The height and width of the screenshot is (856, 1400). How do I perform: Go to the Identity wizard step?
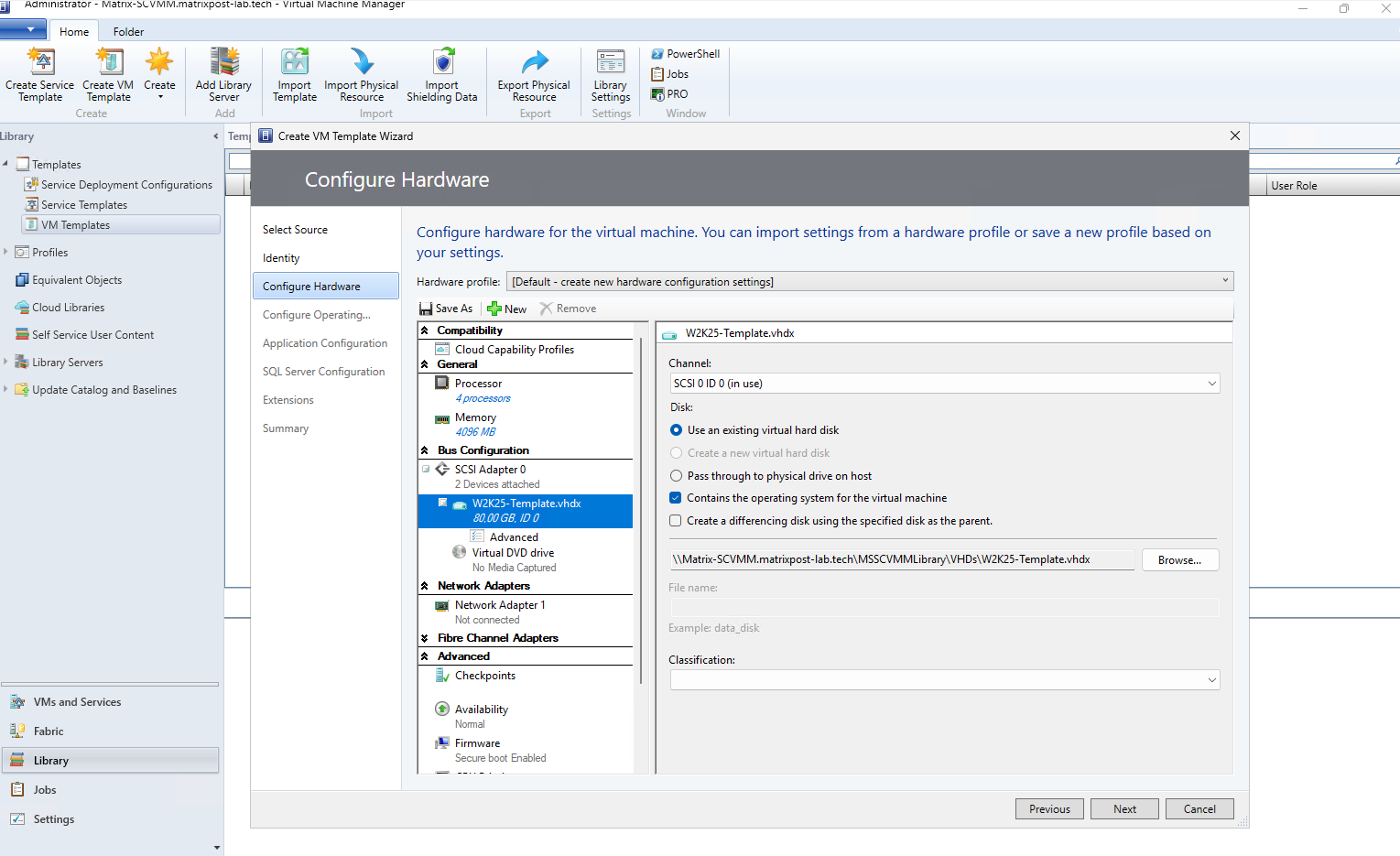(281, 258)
